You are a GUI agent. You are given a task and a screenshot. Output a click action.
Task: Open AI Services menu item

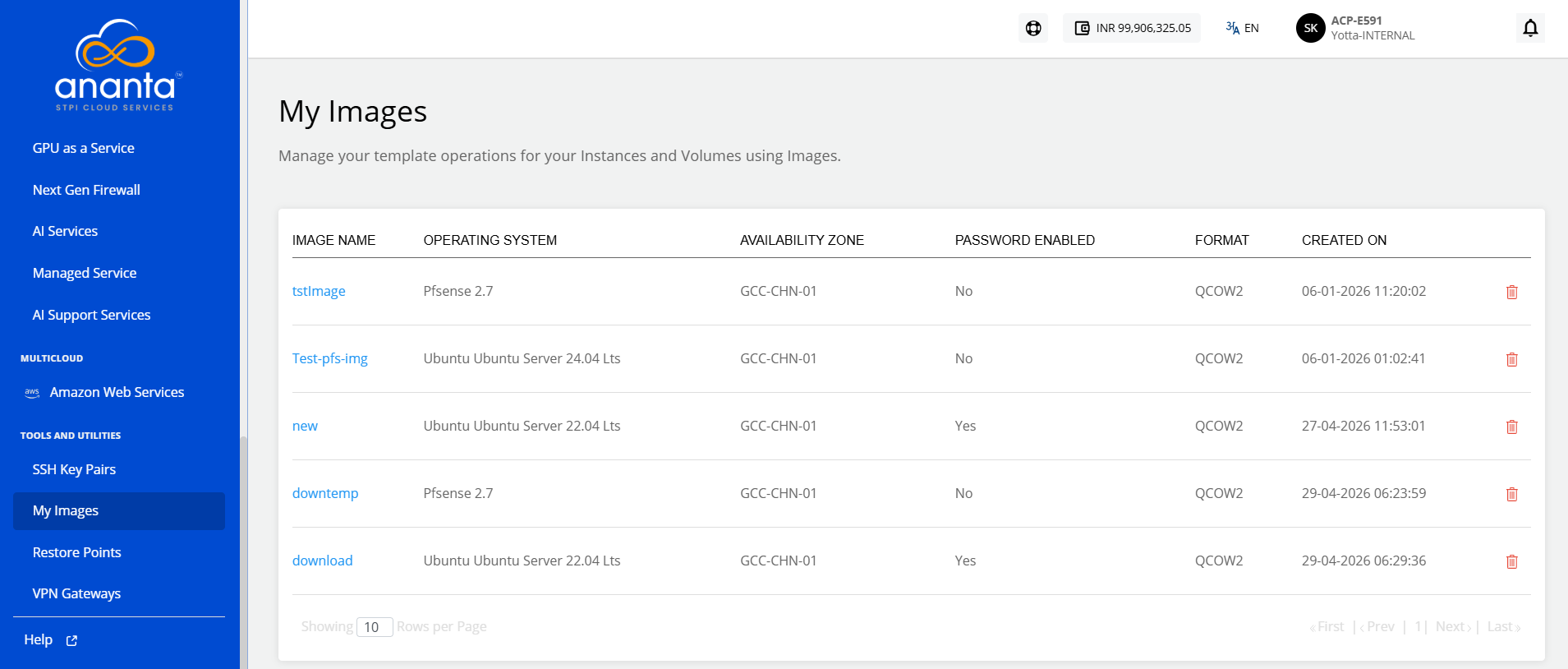point(65,231)
